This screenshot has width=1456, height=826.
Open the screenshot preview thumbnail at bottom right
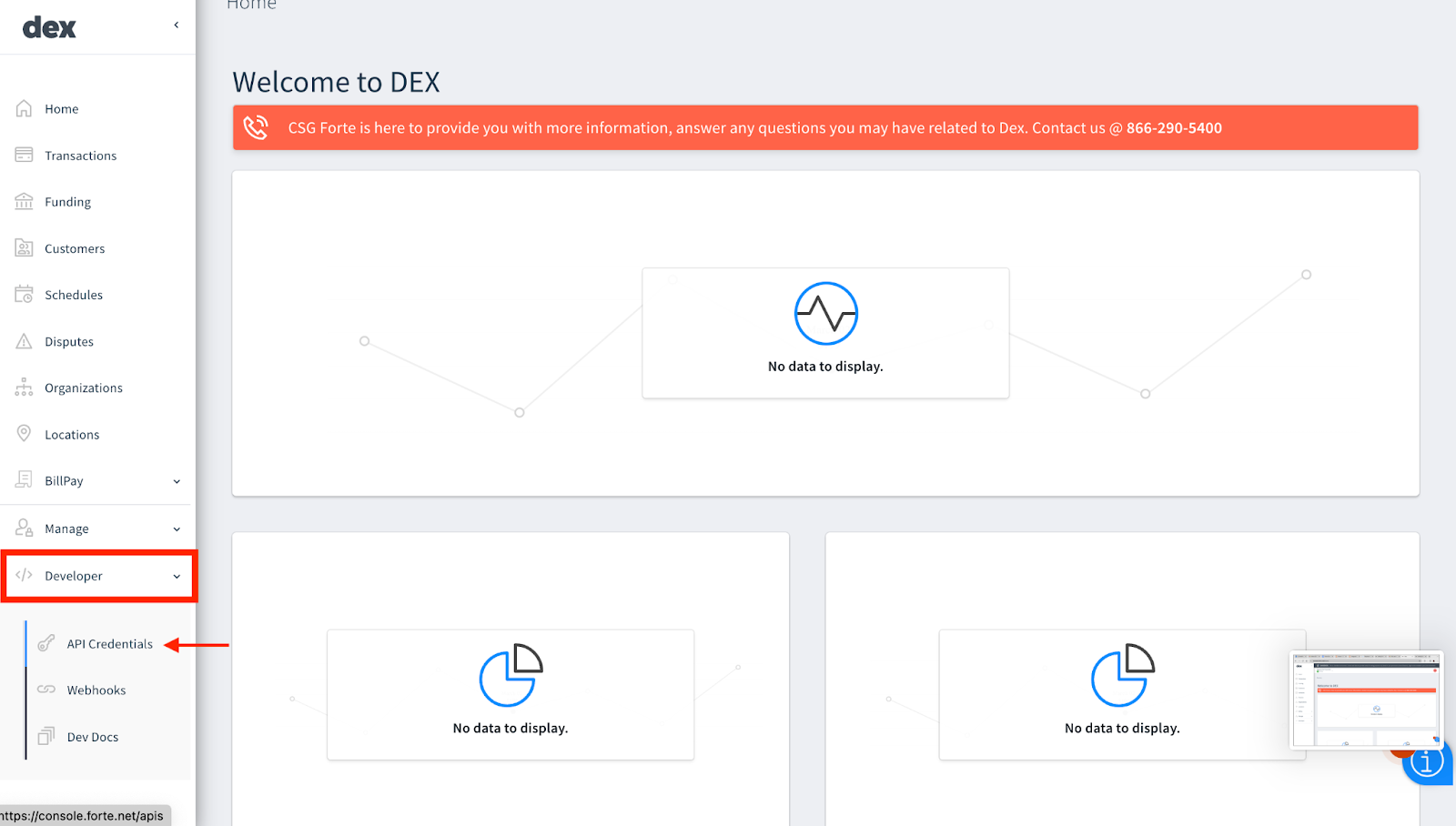pos(1366,700)
